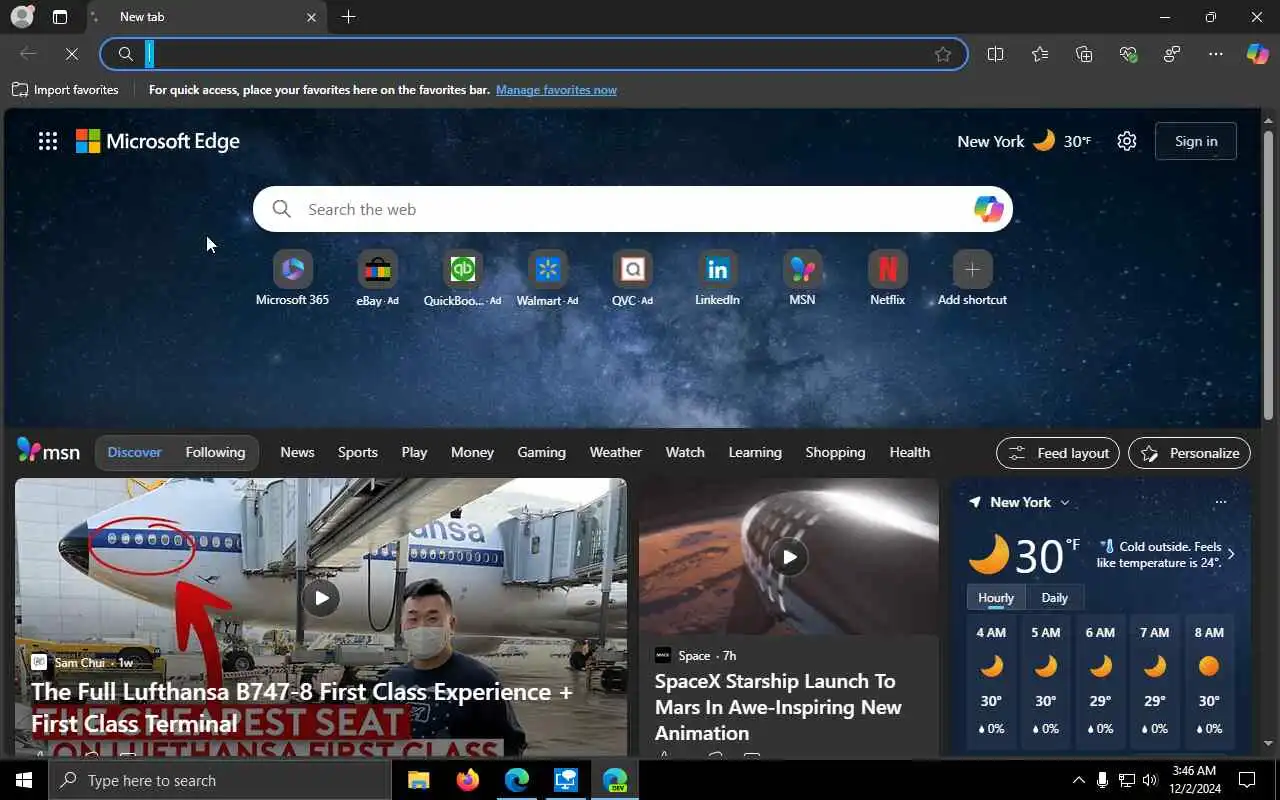Switch to the Discover feed
The image size is (1280, 800).
click(134, 452)
